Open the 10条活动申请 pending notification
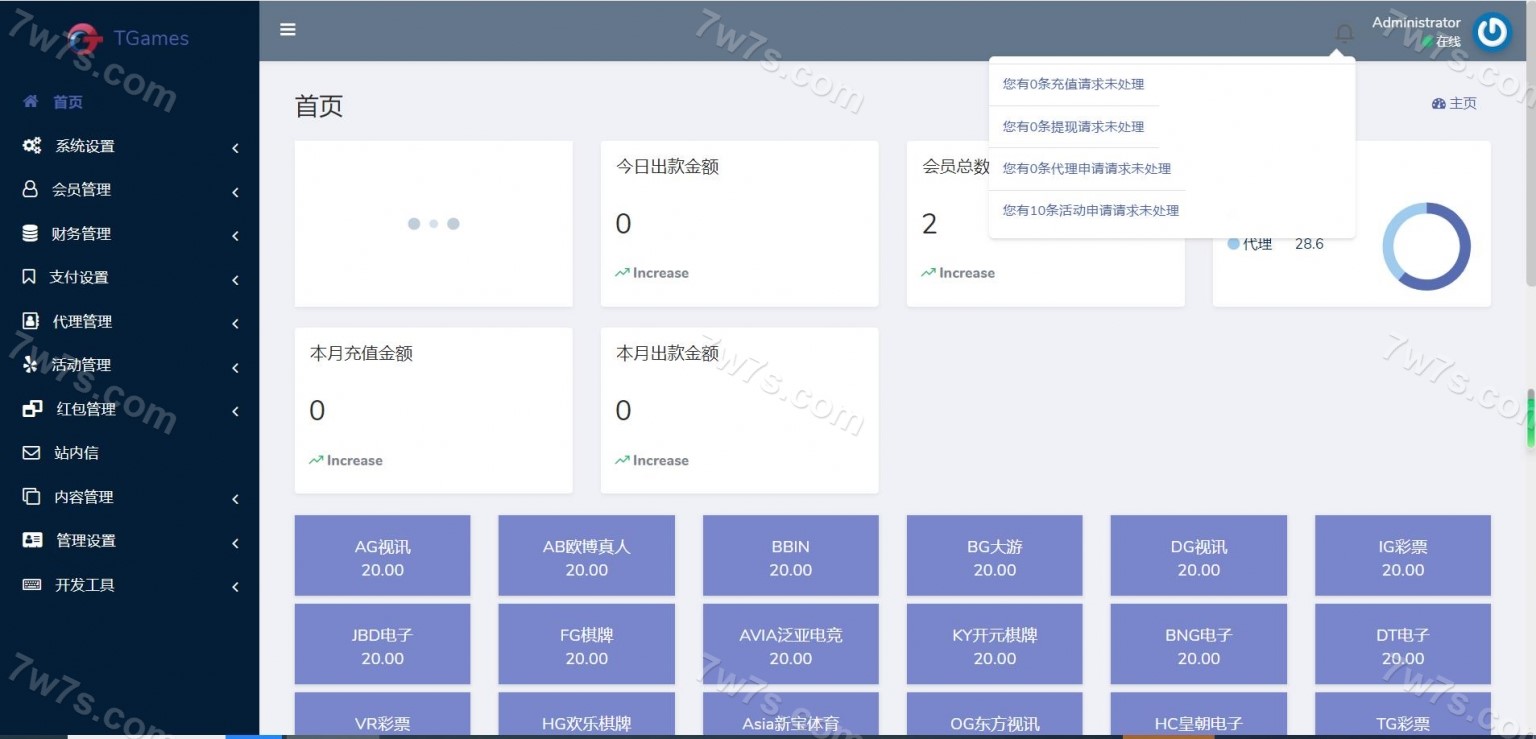Screen dimensions: 1536x739 pos(1091,211)
